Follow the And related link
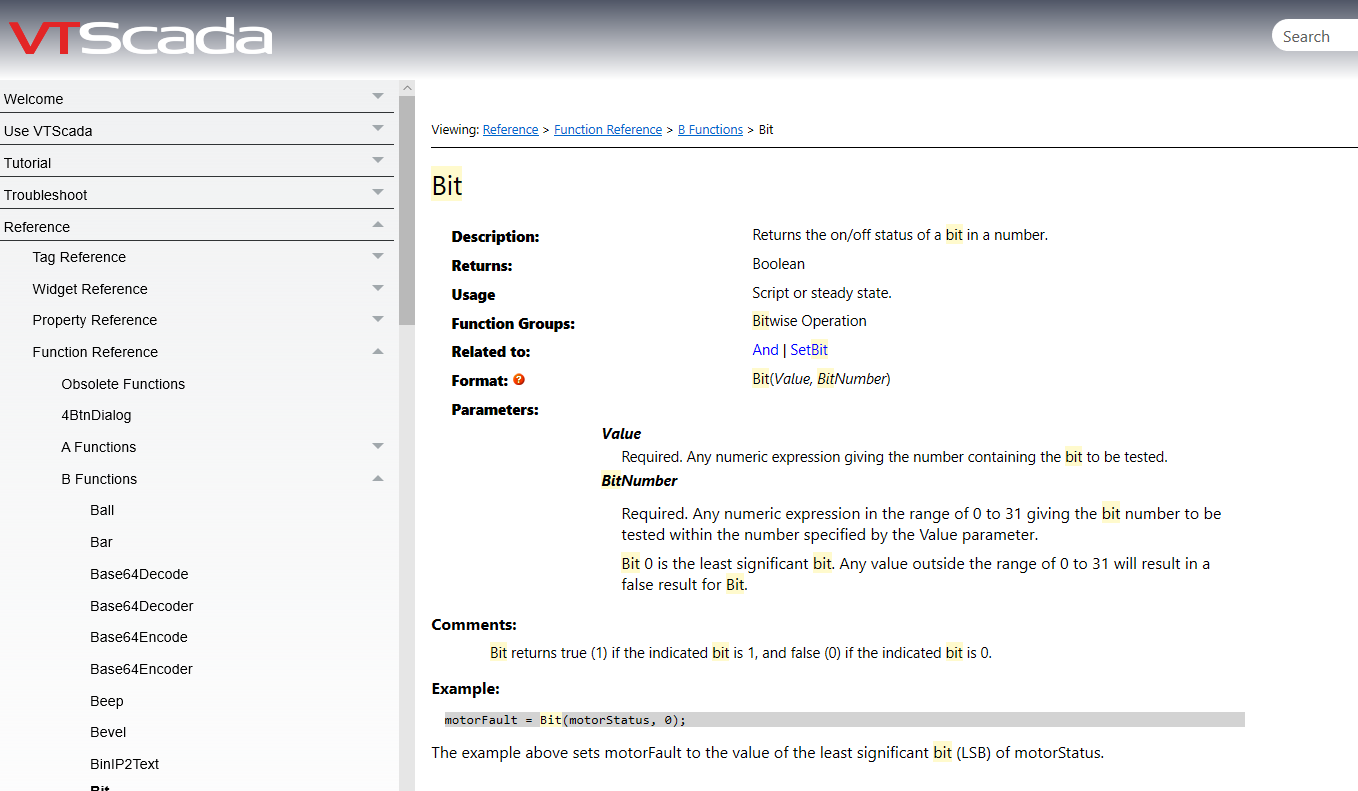 [765, 350]
